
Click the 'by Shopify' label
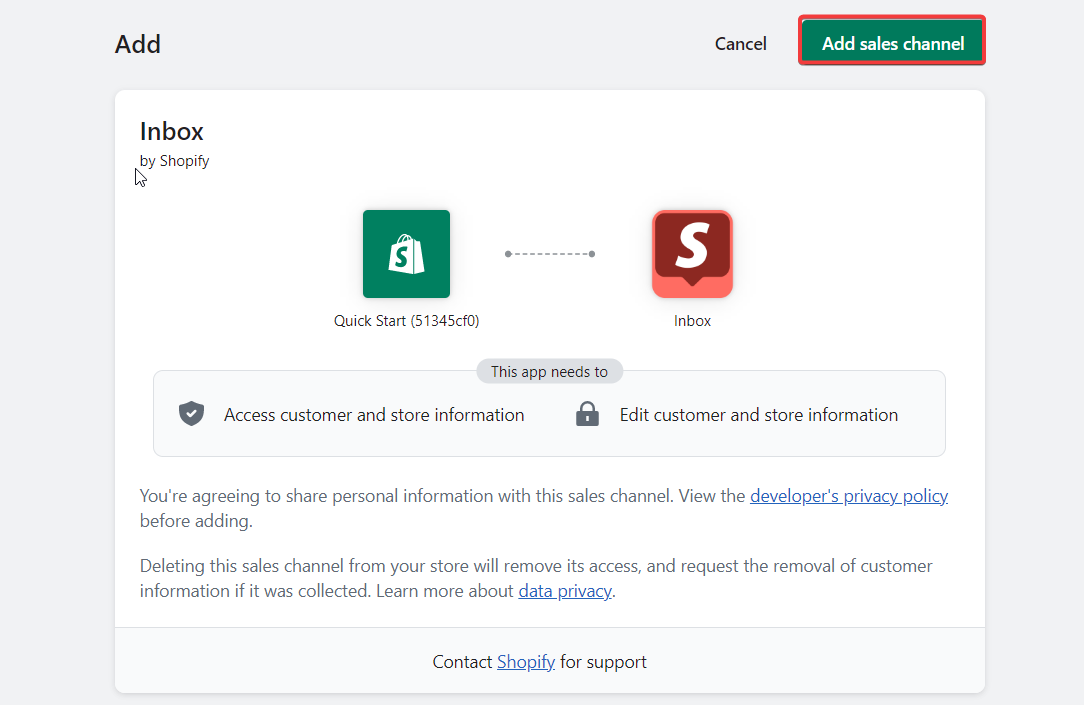click(174, 161)
